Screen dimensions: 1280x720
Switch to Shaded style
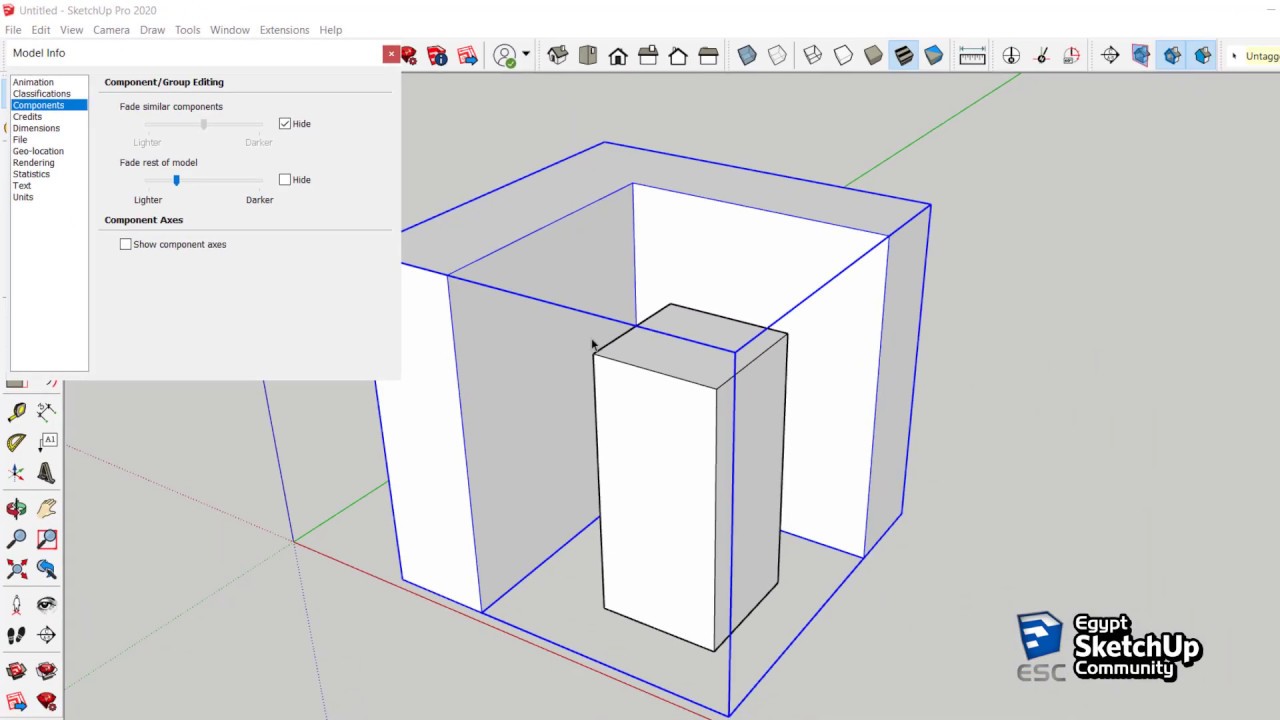(873, 56)
